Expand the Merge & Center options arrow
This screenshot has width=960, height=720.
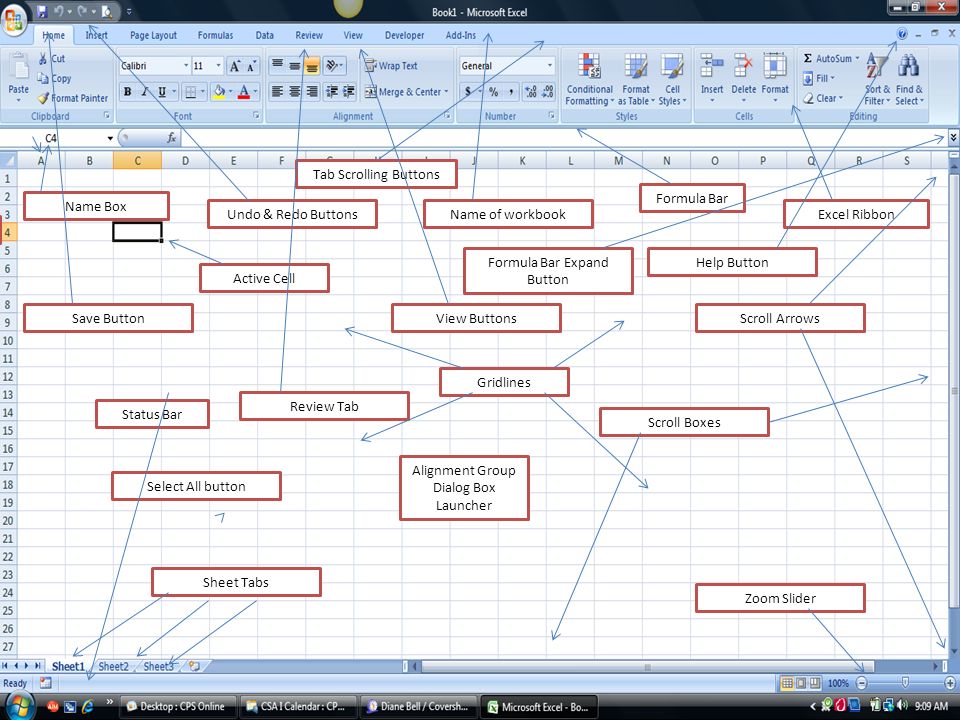coord(446,92)
